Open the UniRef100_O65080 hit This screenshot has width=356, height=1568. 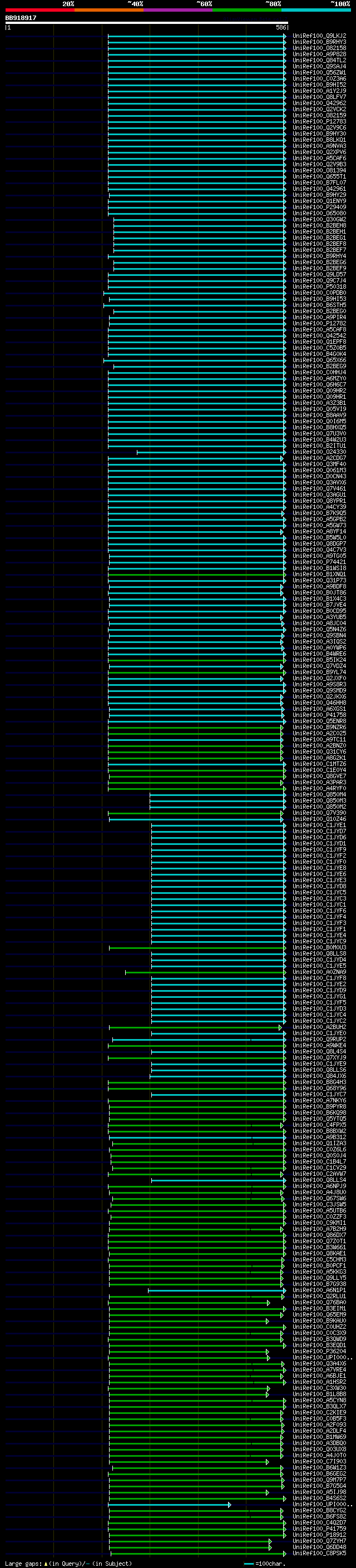pyautogui.click(x=319, y=213)
